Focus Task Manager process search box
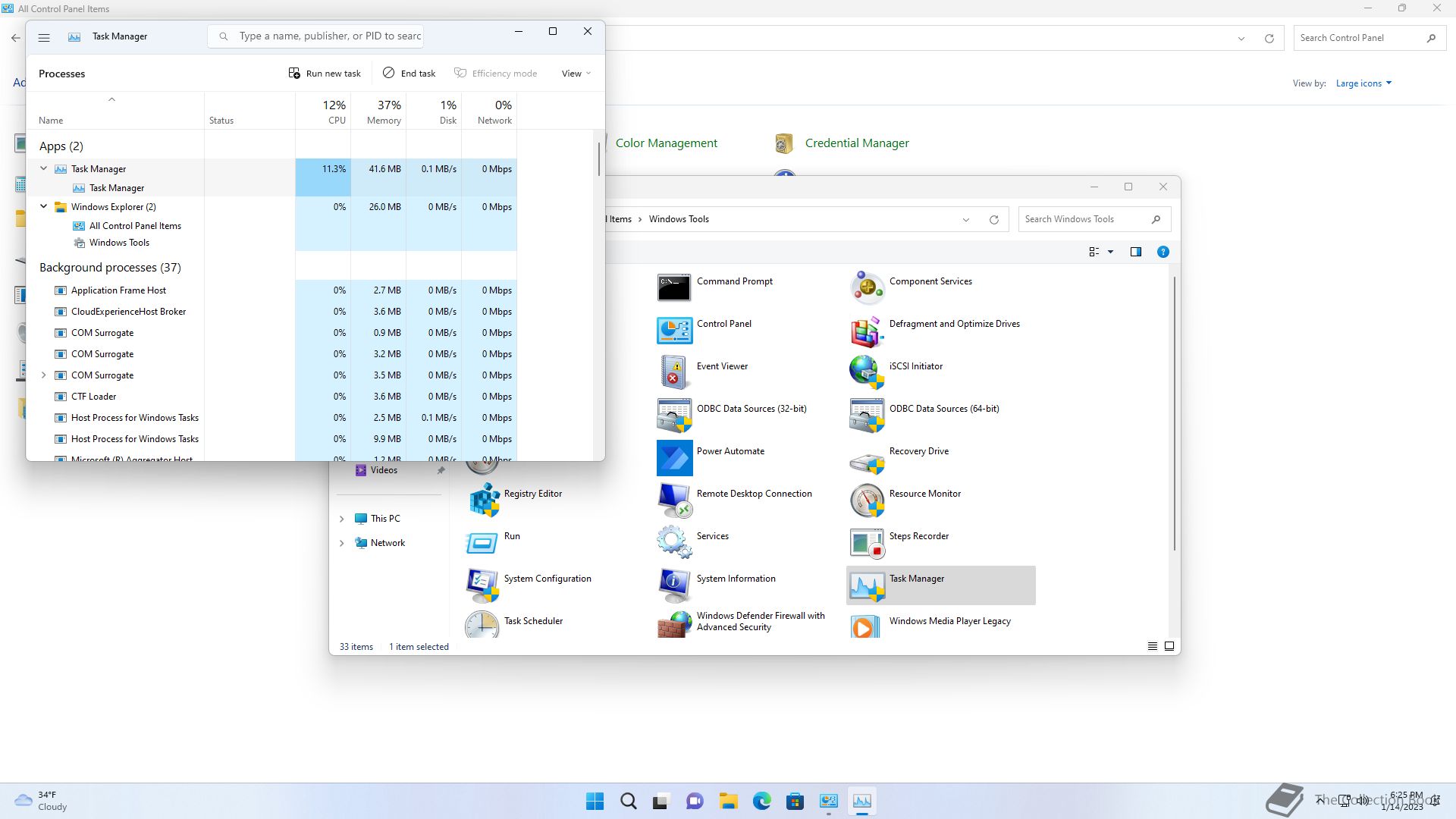Viewport: 1456px width, 819px height. (315, 36)
